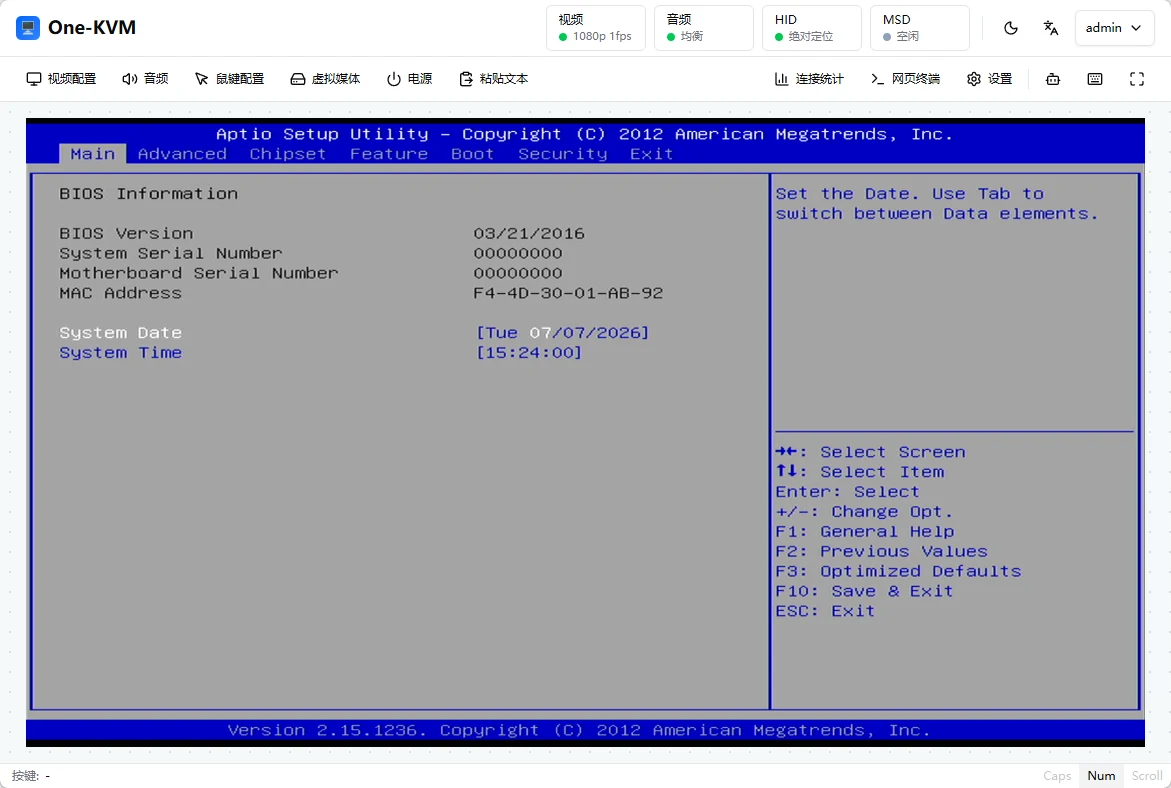The height and width of the screenshot is (788, 1171).
Task: Click the One-KVM title text
Action: point(92,28)
